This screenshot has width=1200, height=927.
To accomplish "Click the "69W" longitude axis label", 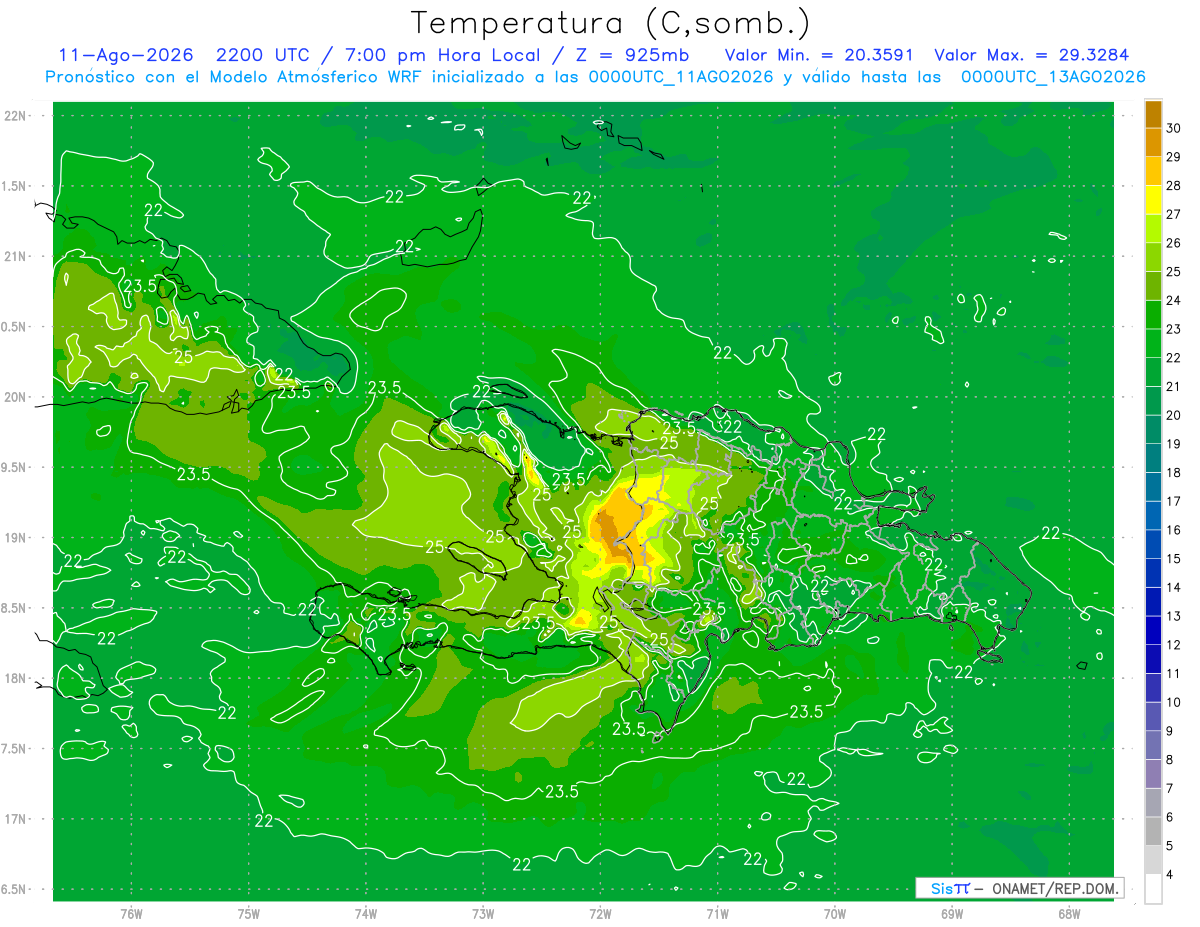I will [x=952, y=914].
